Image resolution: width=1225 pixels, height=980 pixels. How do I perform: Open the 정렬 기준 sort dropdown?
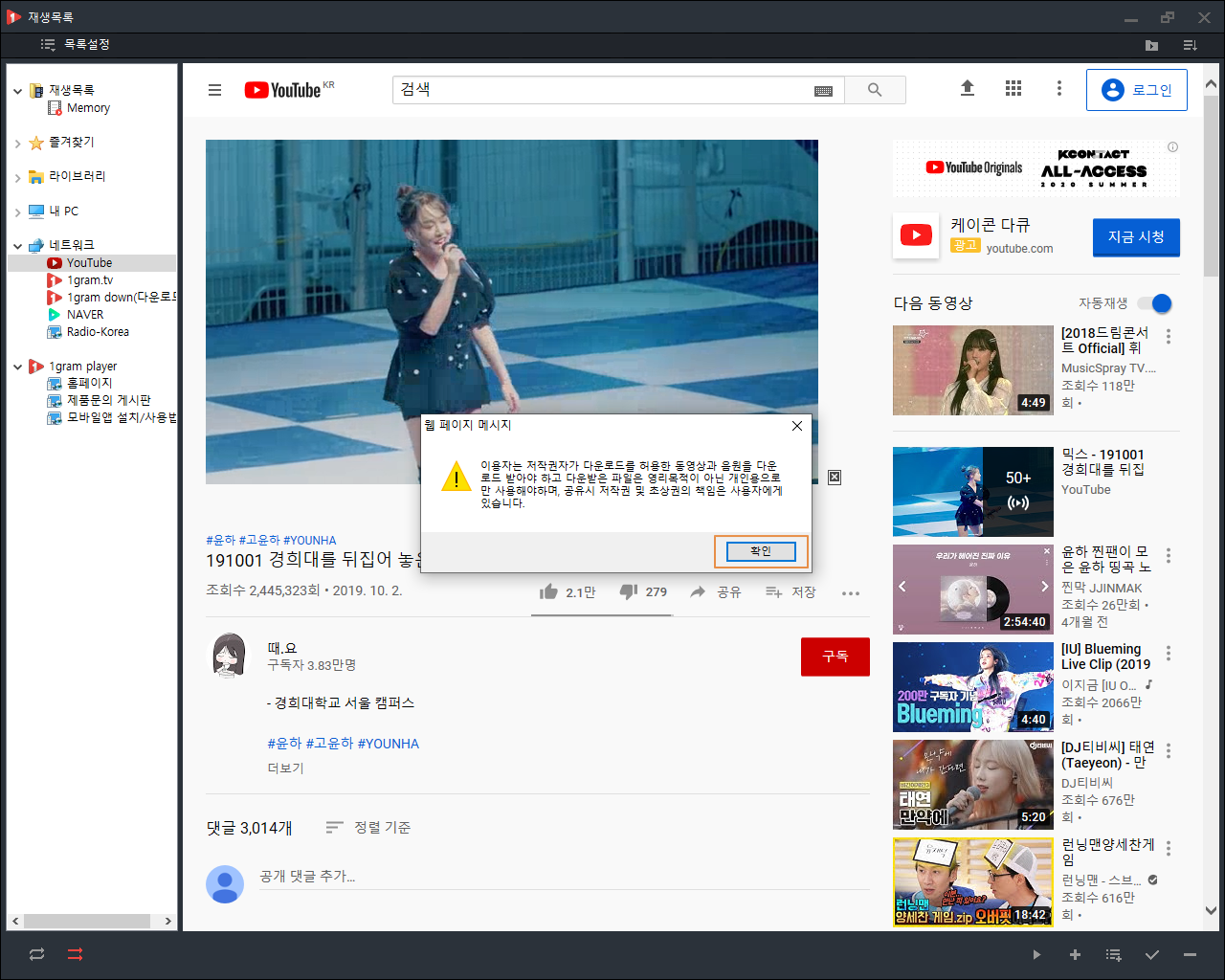pos(367,827)
